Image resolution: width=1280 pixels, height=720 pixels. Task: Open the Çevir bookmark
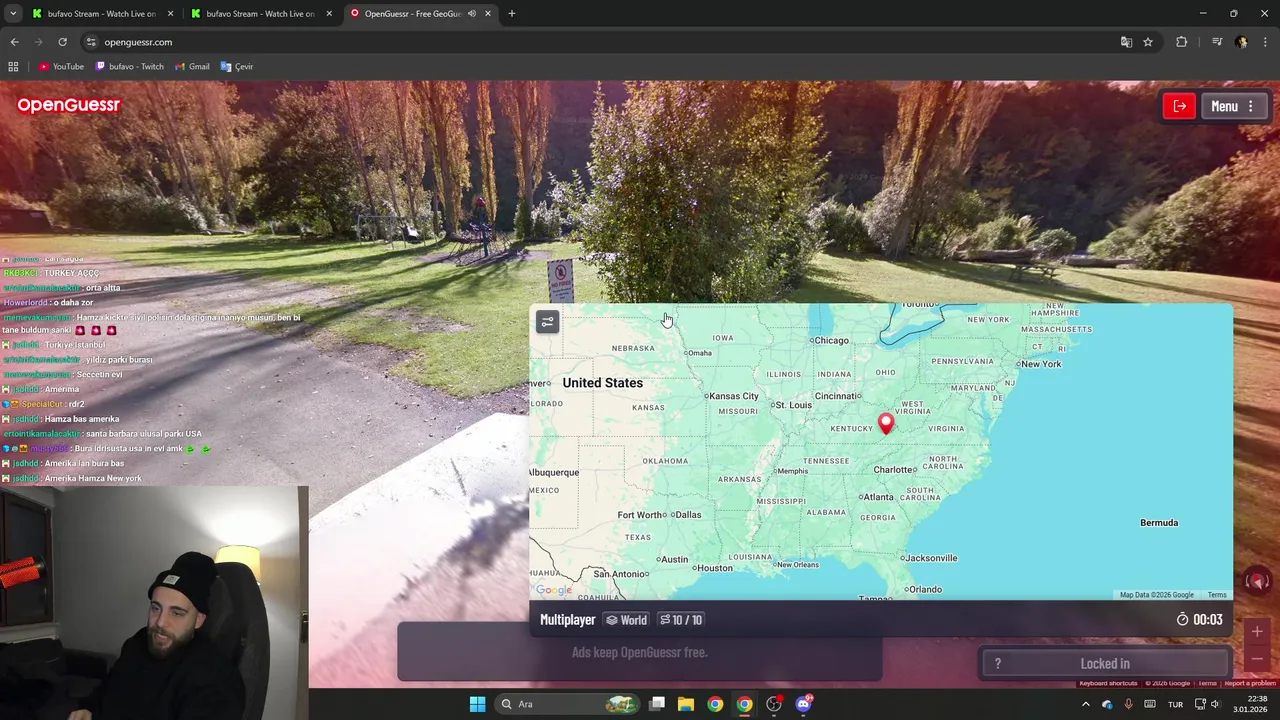pyautogui.click(x=237, y=66)
